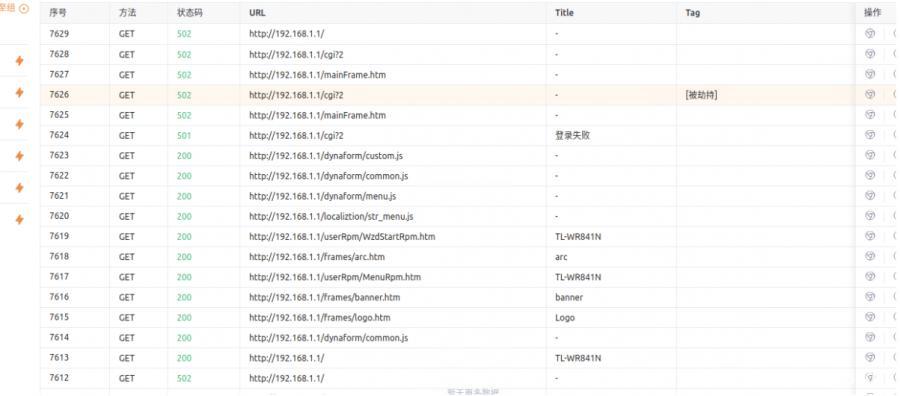Select the dynaform/custom.js URL
This screenshot has height=396, width=900.
coord(325,156)
